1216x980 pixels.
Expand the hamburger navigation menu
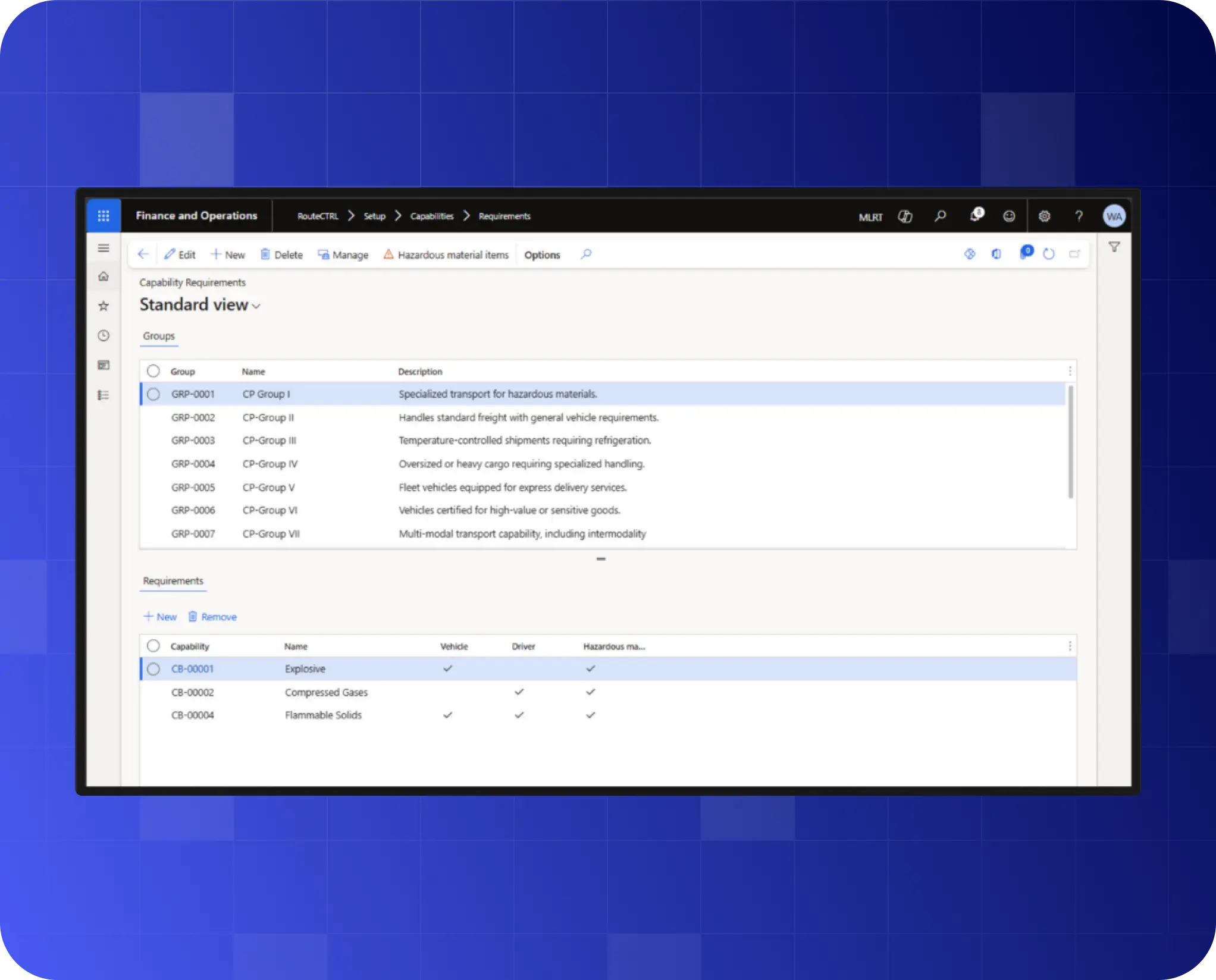104,248
